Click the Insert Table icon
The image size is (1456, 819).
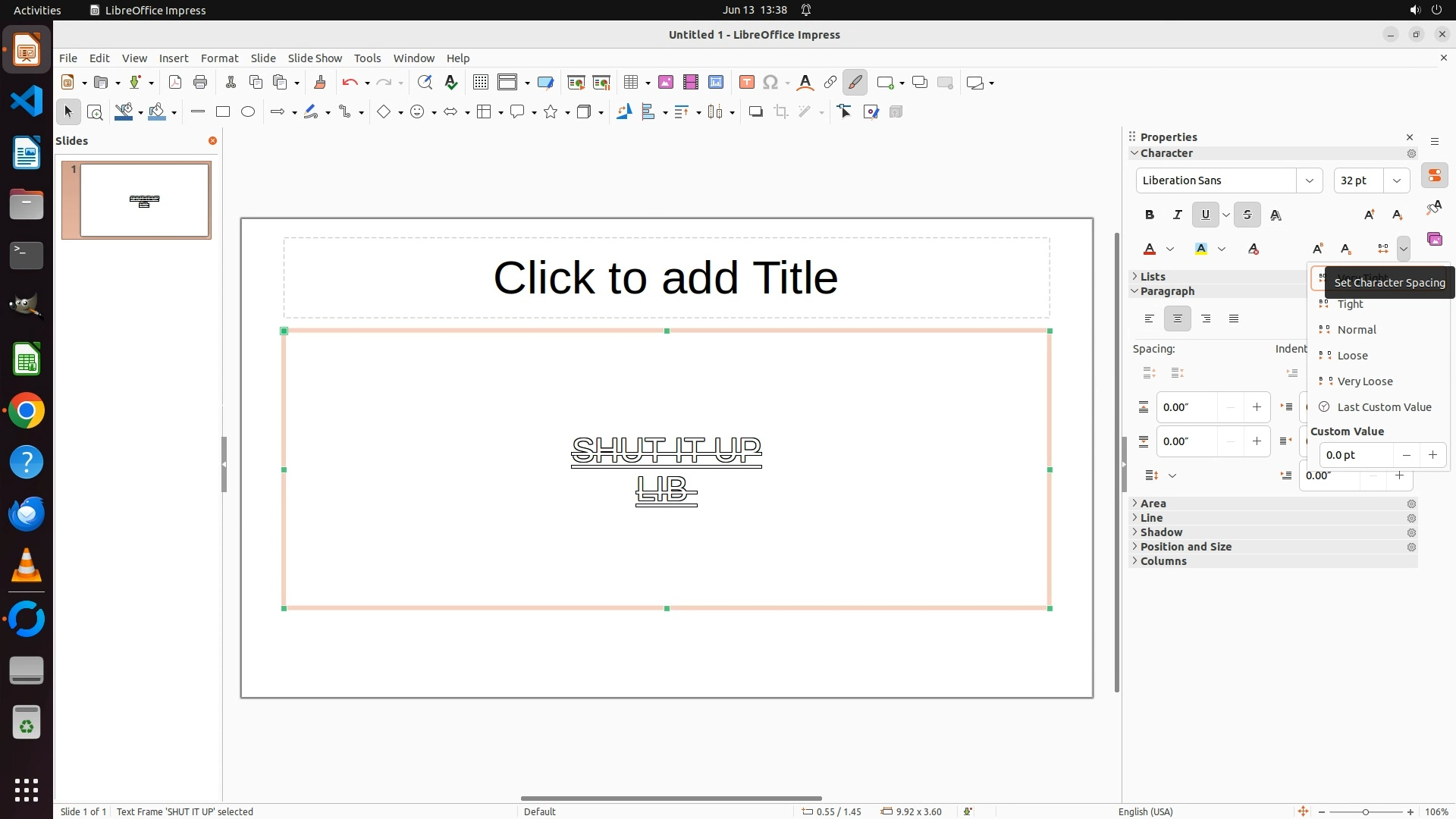(x=630, y=83)
